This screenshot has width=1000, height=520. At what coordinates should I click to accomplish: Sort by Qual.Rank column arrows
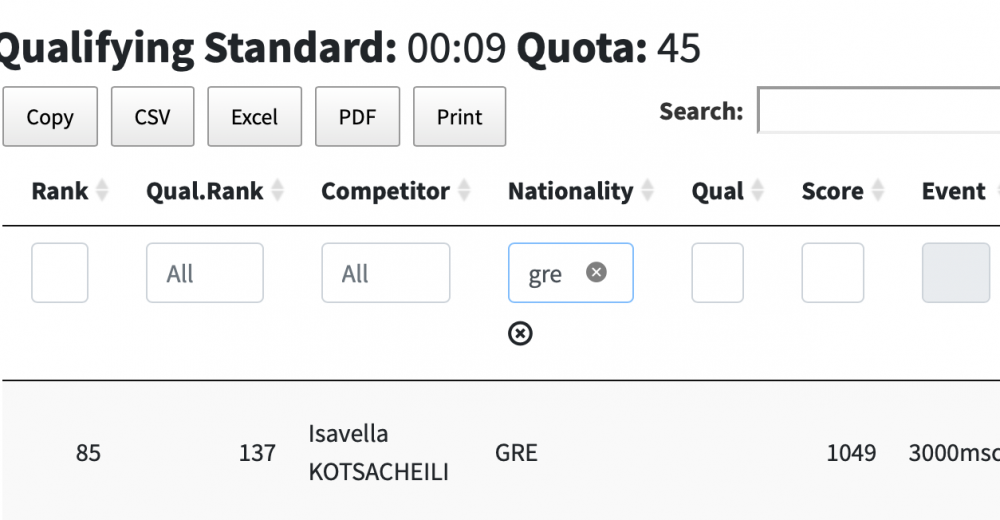coord(277,191)
